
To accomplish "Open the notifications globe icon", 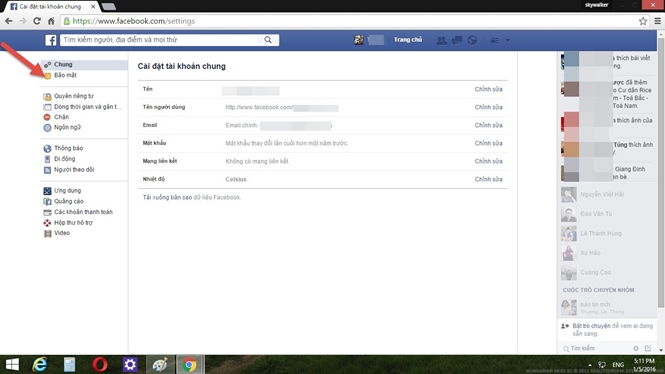I will (472, 40).
